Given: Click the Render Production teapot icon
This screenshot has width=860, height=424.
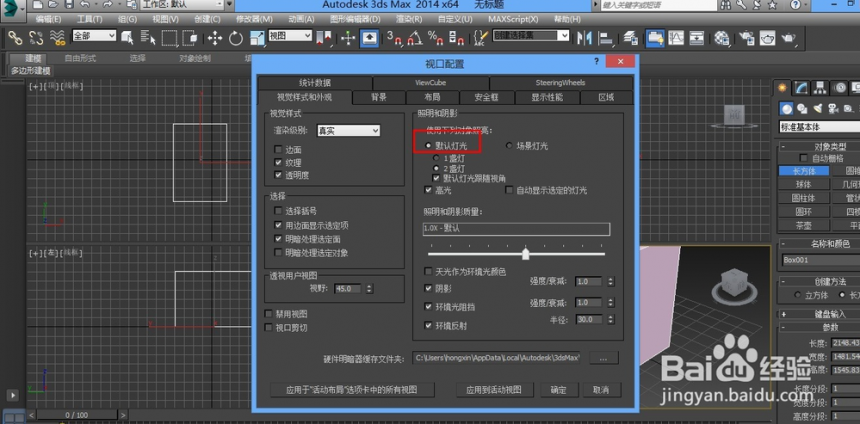Looking at the screenshot, I should (x=789, y=38).
